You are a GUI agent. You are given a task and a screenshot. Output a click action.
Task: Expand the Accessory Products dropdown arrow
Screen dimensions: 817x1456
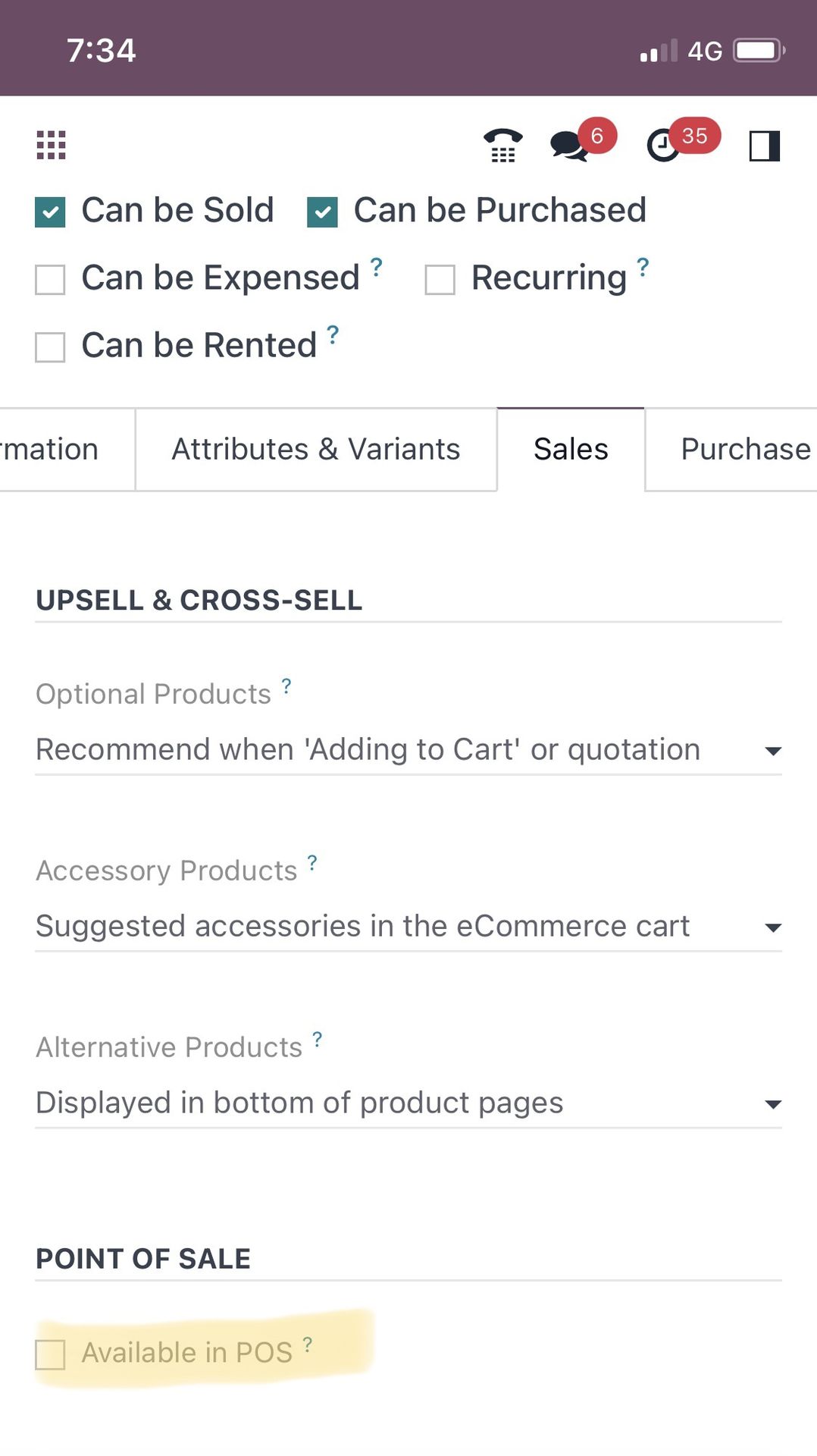point(772,928)
